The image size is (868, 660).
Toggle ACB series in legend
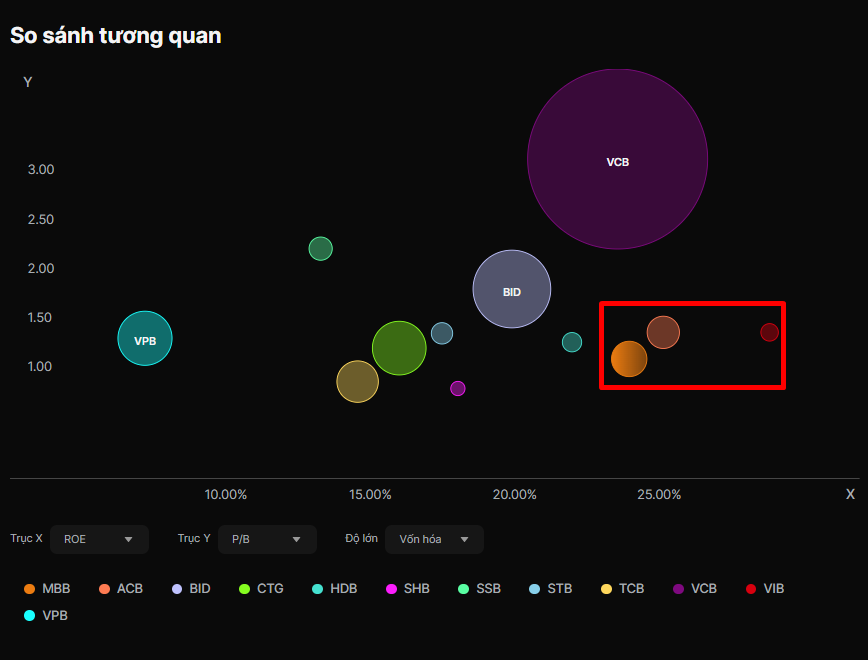[121, 589]
